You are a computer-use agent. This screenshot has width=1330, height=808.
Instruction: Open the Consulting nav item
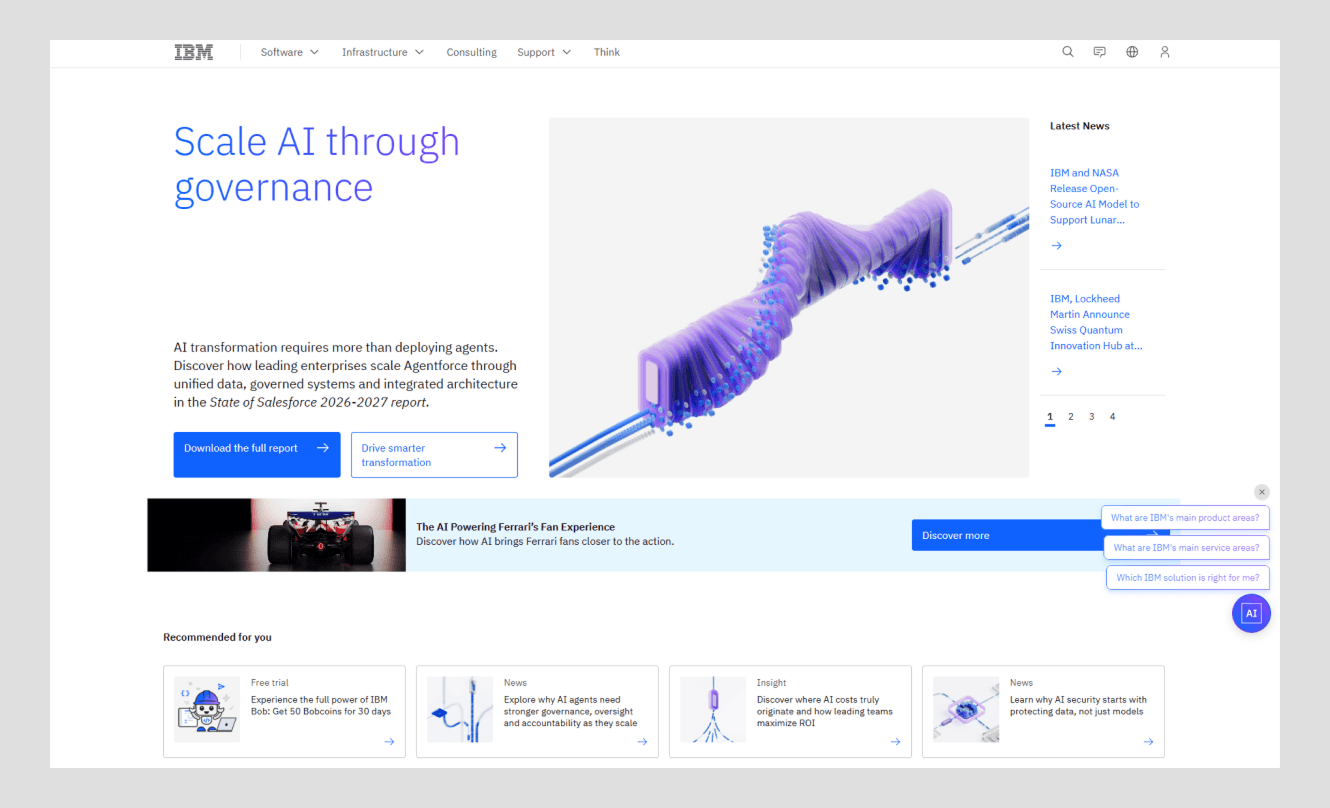(471, 52)
